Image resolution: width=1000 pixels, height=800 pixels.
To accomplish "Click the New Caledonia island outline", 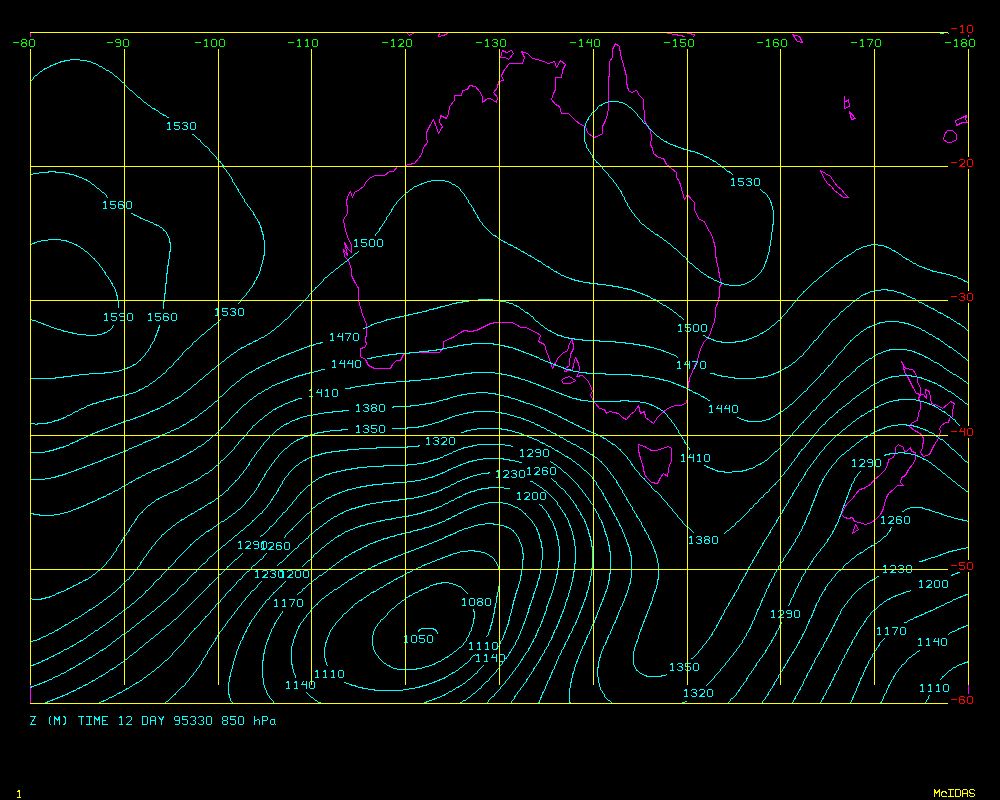I will 833,184.
